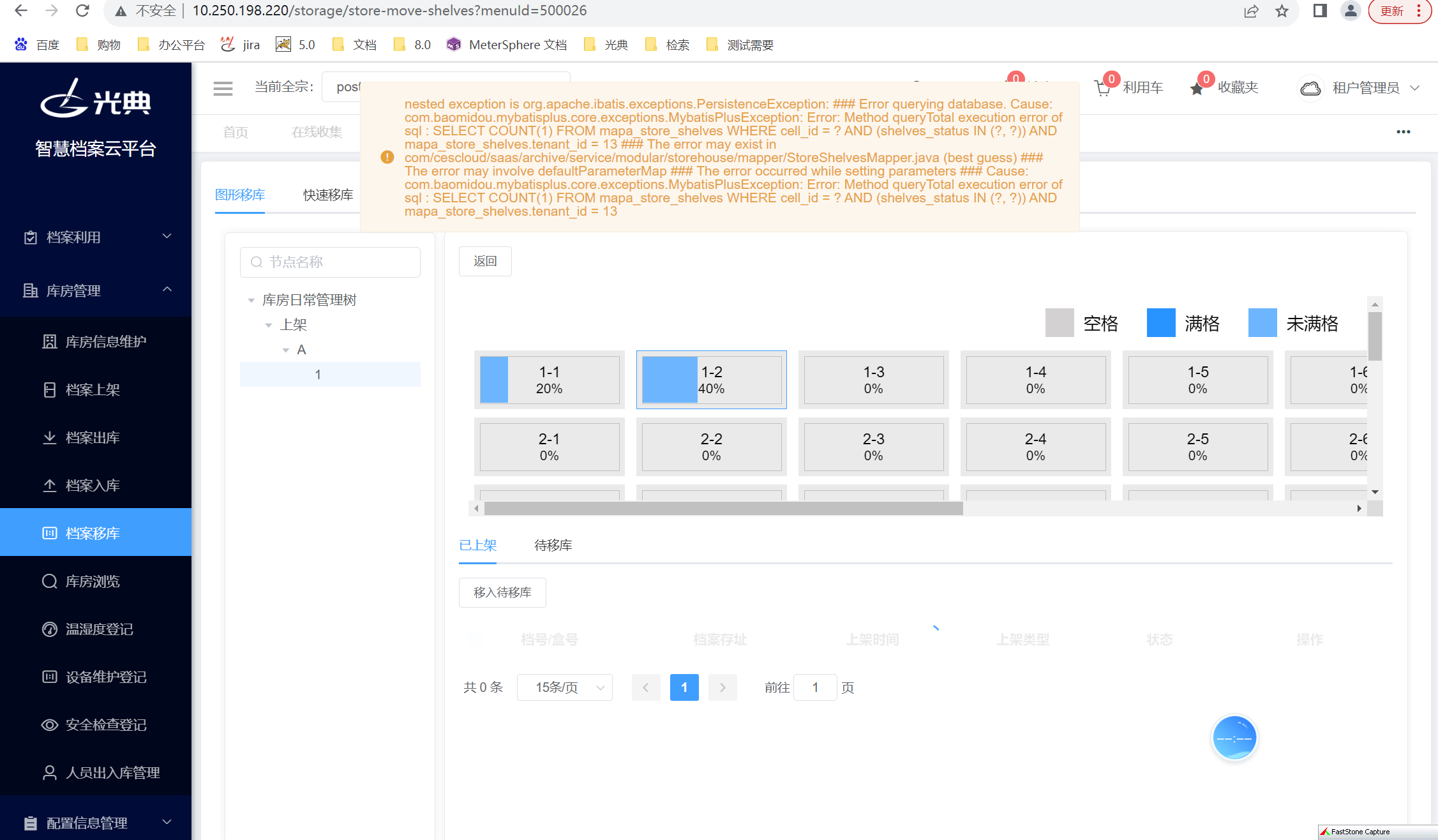Select tree node 1 under A
The height and width of the screenshot is (840, 1438).
(330, 374)
